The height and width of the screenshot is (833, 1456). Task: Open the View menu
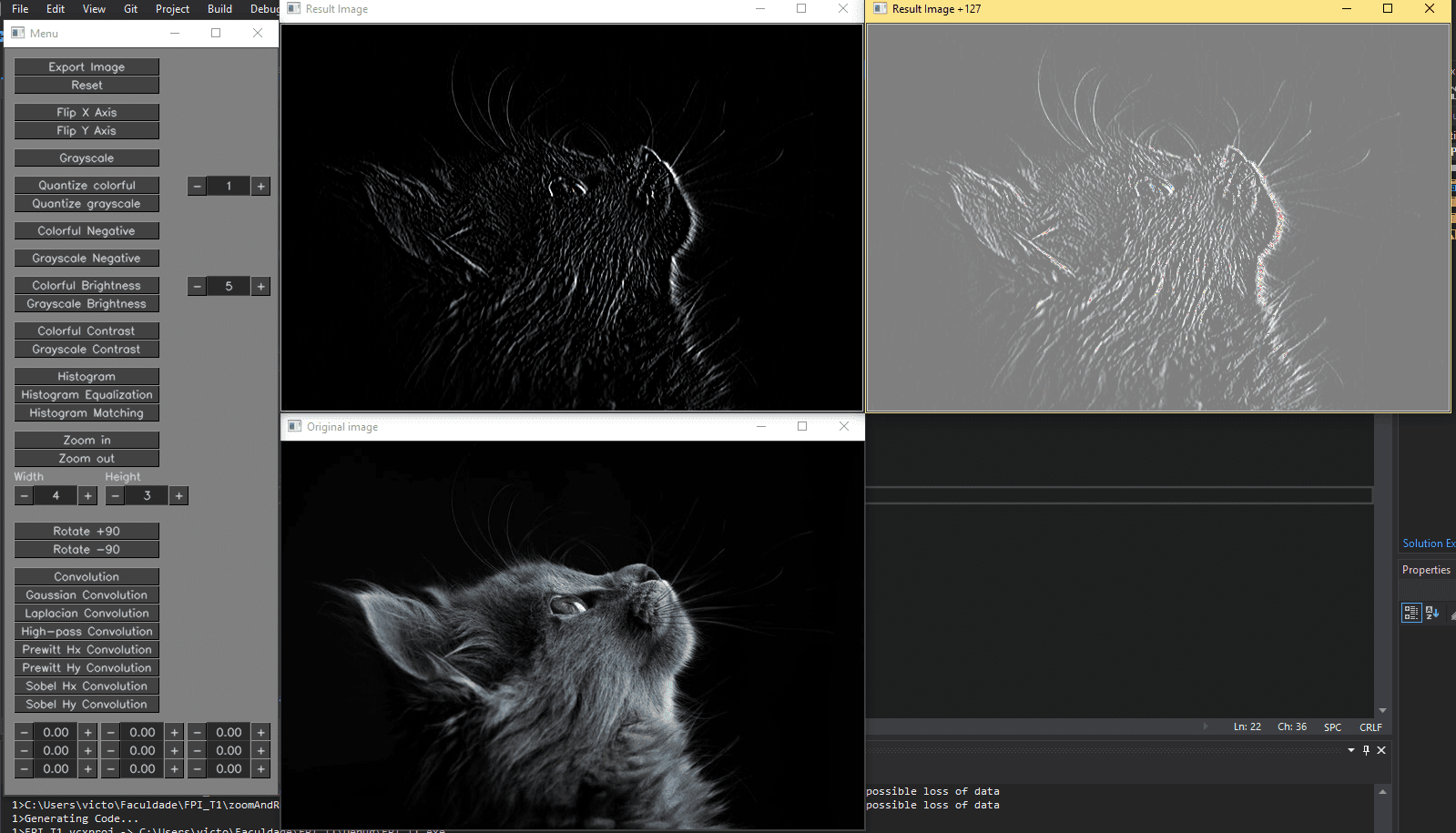point(94,9)
